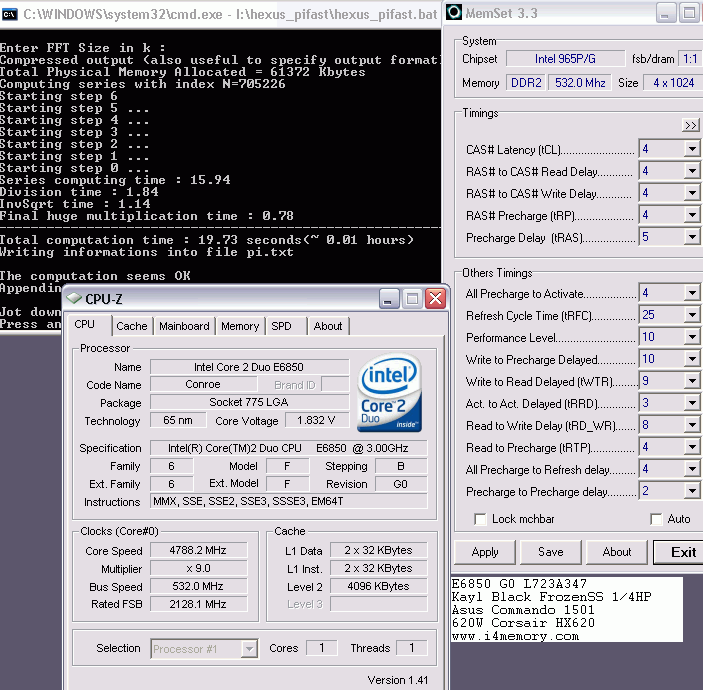The image size is (703, 690).
Task: Switch to the Cache tab in CPU-Z
Action: (x=131, y=326)
